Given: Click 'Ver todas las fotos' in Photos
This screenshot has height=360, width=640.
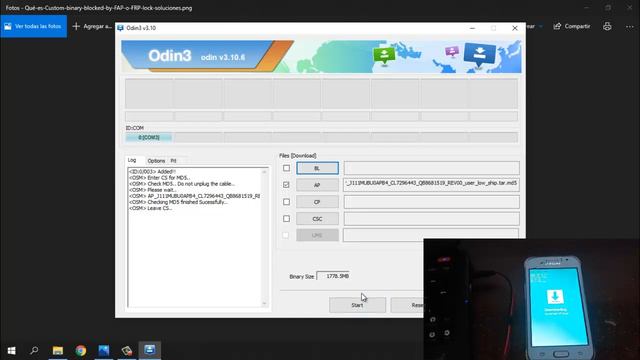Looking at the screenshot, I should pos(33,26).
